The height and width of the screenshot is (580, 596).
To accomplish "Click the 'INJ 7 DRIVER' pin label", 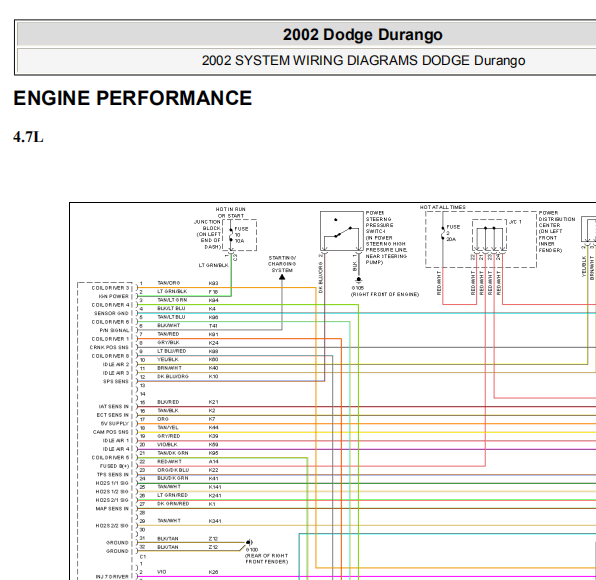I will (x=112, y=577).
